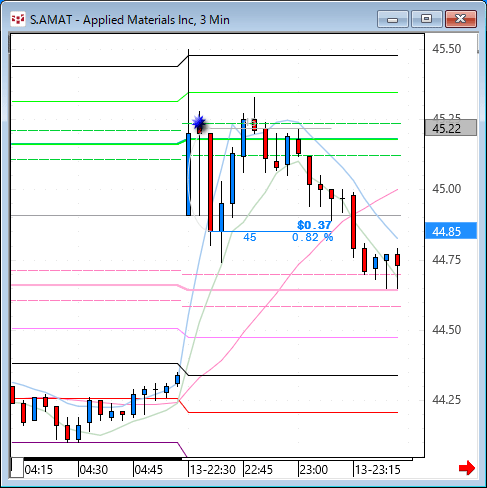
Task: Click the 45.22 current price label
Action: 451,128
